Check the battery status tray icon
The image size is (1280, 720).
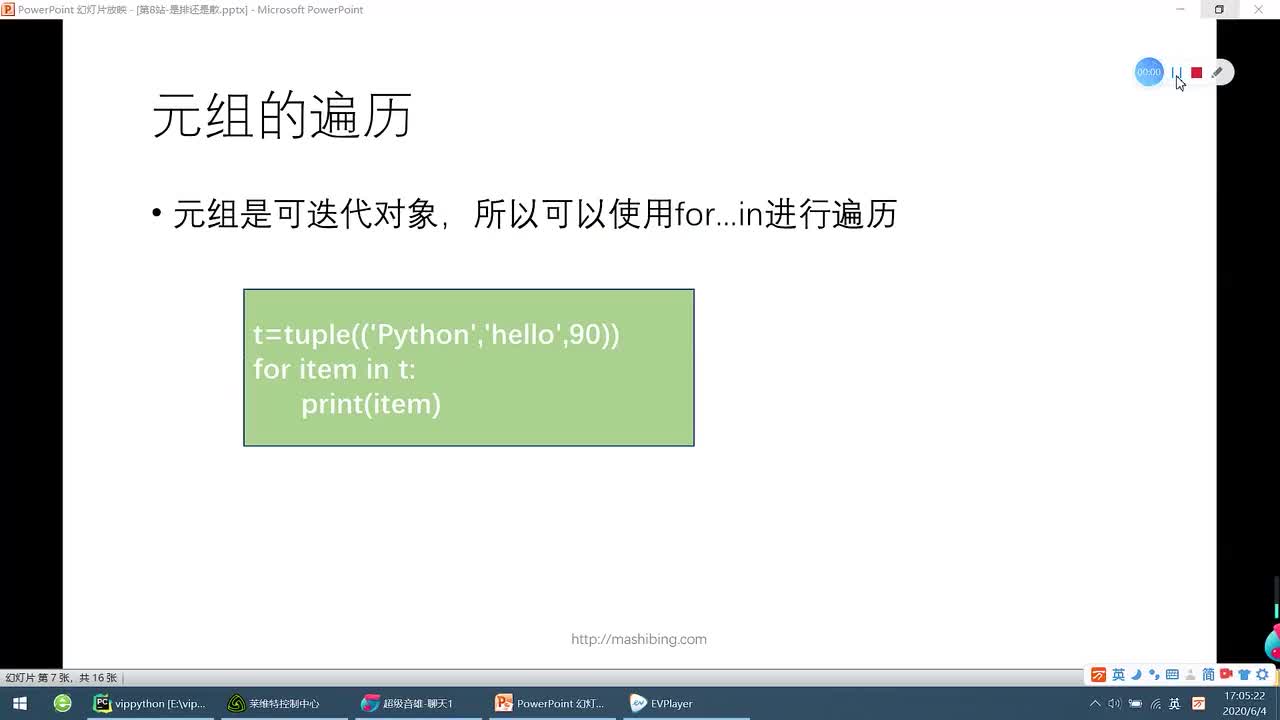(x=1135, y=704)
